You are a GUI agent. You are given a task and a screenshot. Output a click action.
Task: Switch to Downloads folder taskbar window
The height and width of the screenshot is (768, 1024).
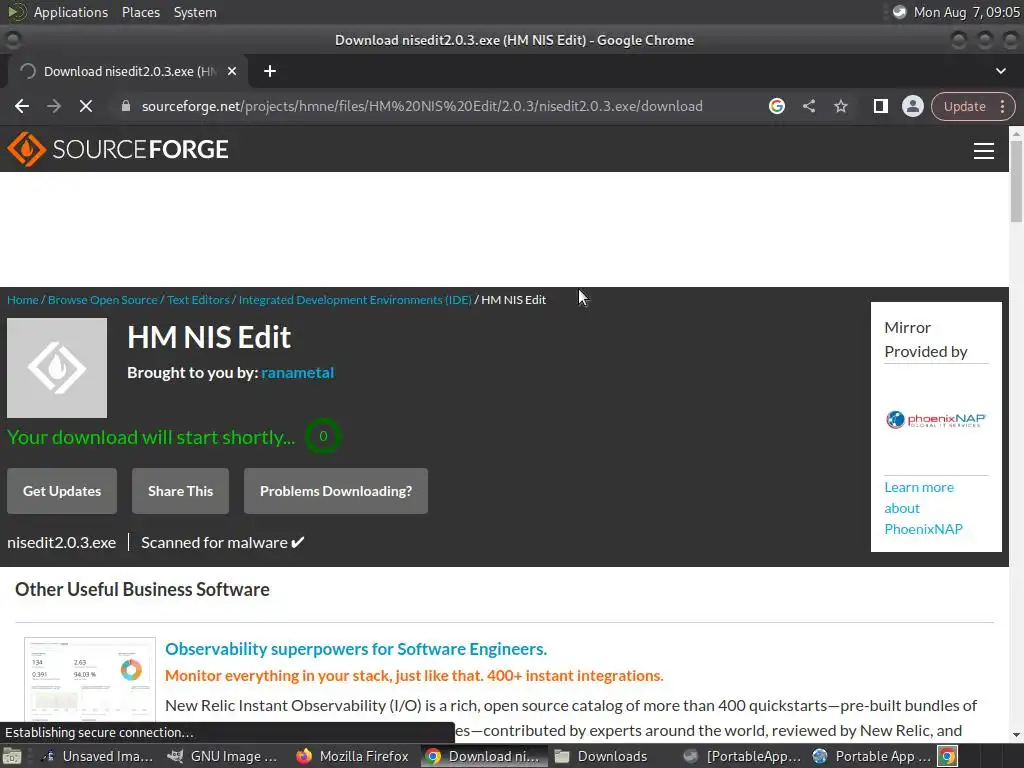tap(601, 756)
